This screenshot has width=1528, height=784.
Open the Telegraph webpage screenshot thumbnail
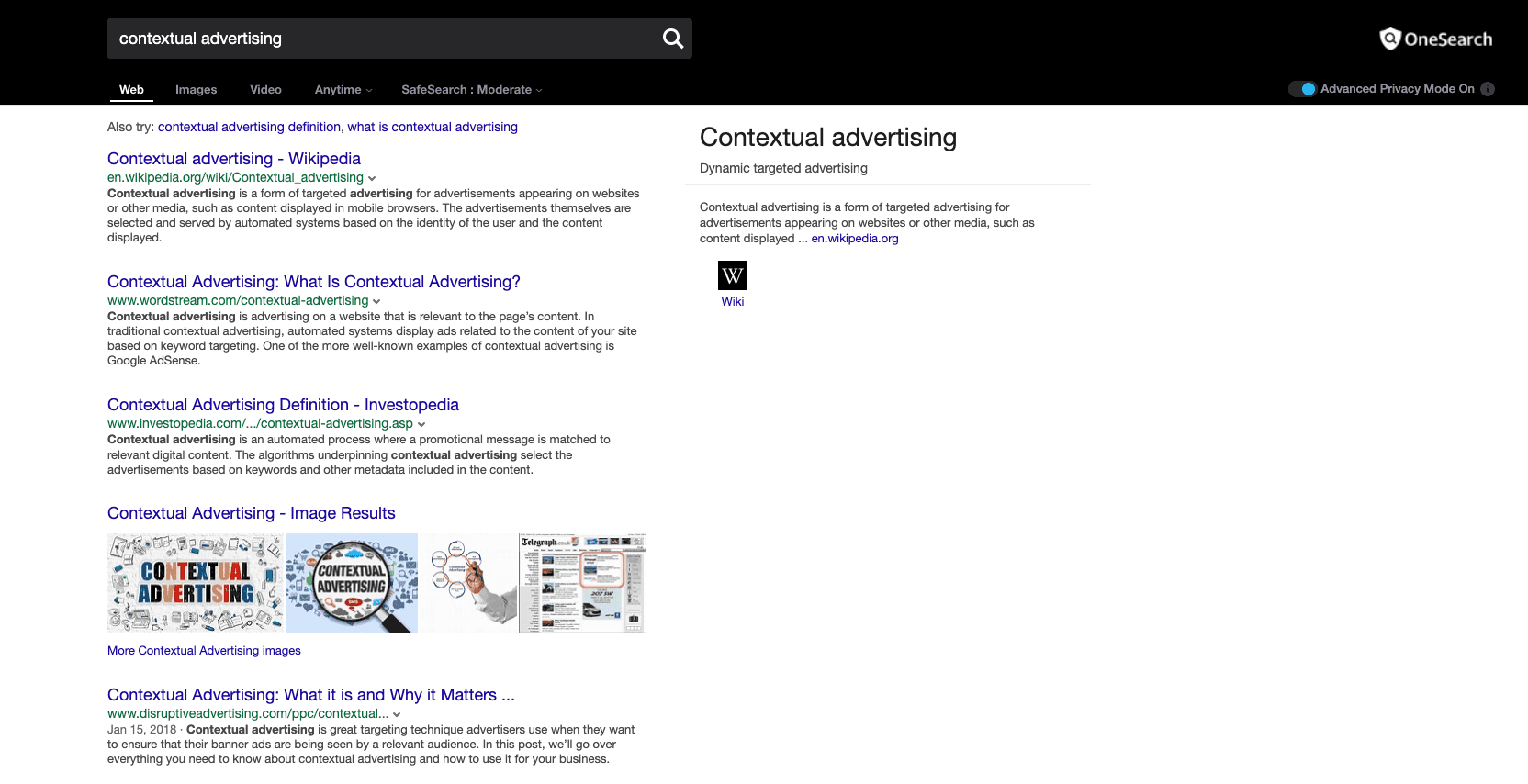tap(582, 583)
